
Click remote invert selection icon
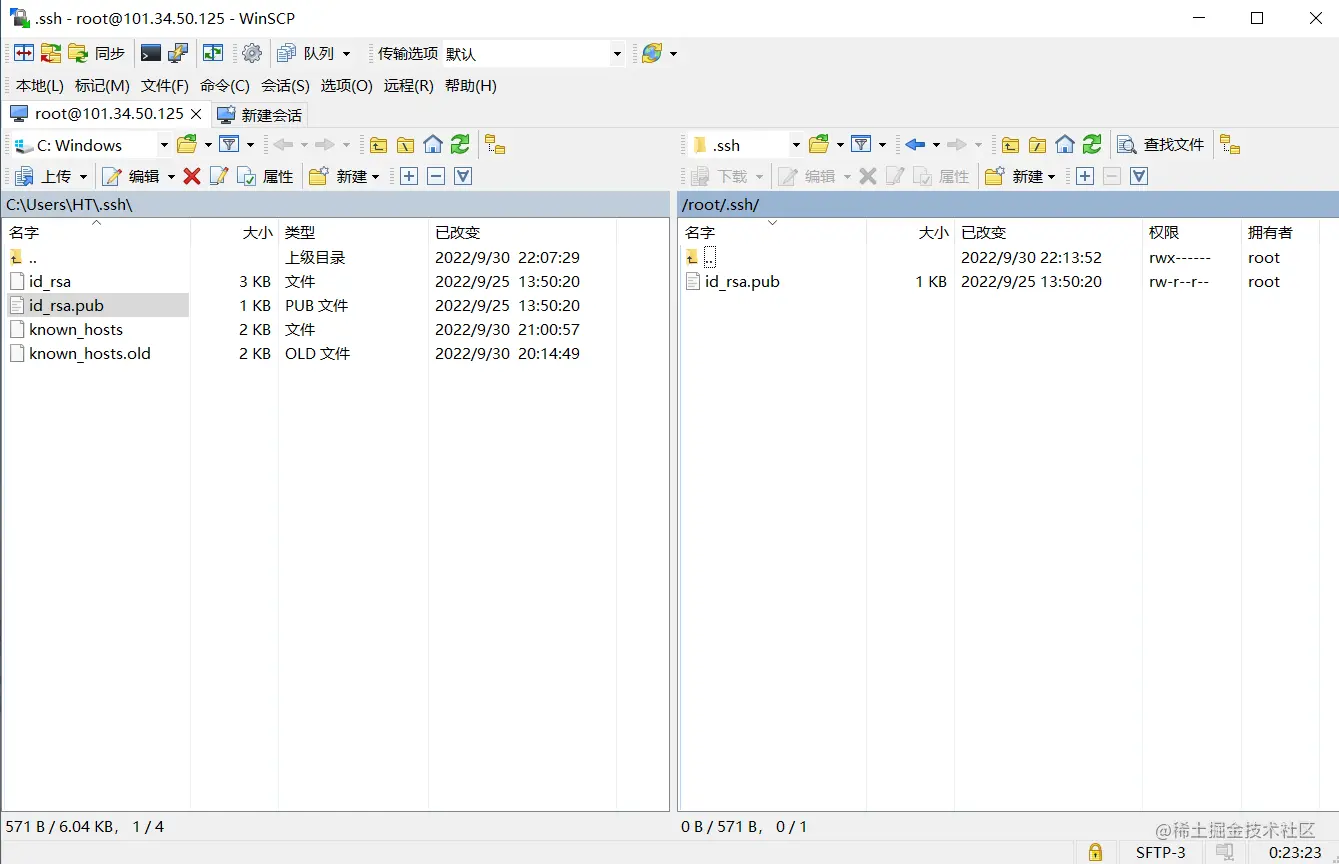point(1139,176)
